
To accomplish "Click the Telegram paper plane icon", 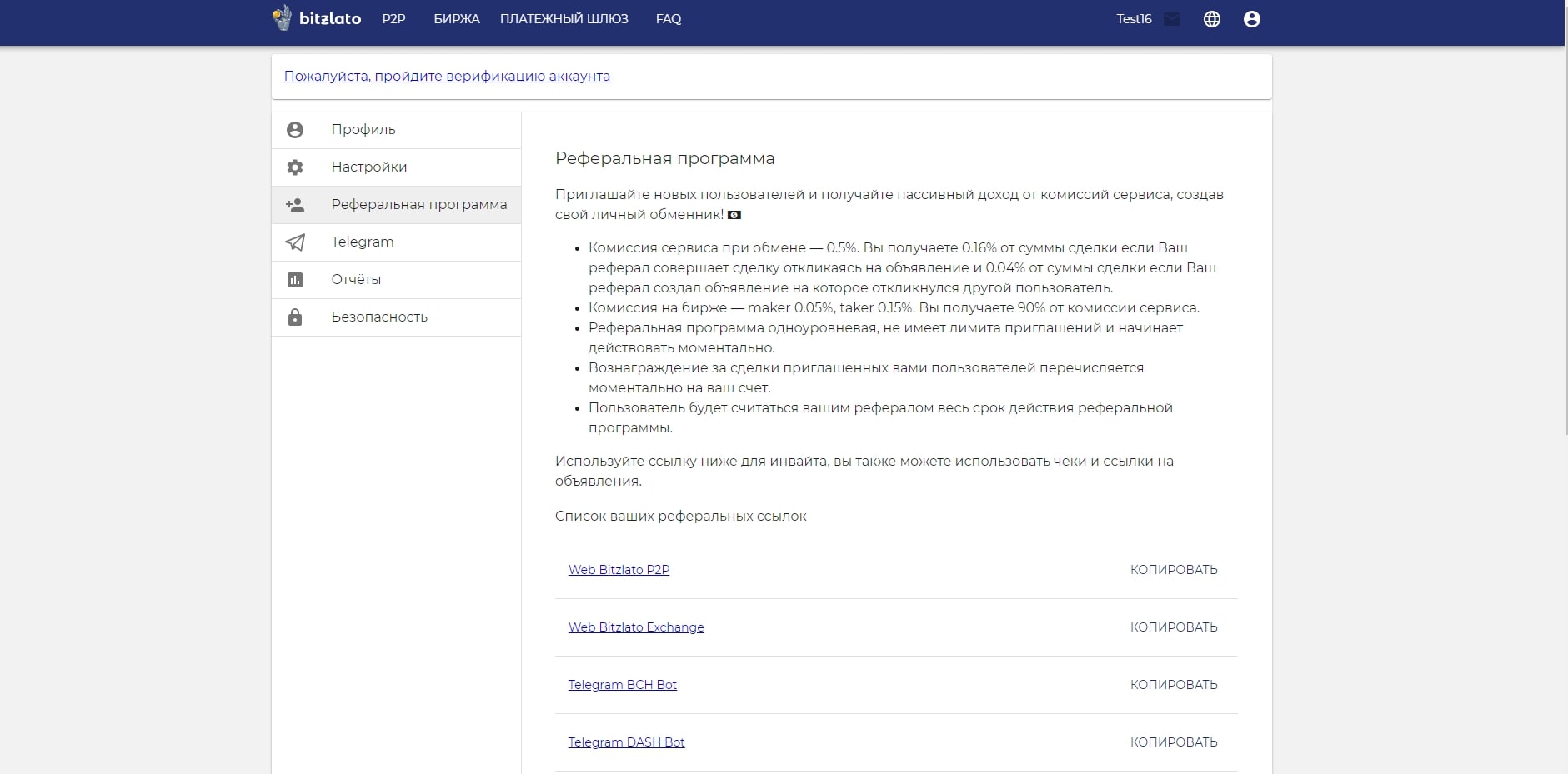I will (295, 242).
